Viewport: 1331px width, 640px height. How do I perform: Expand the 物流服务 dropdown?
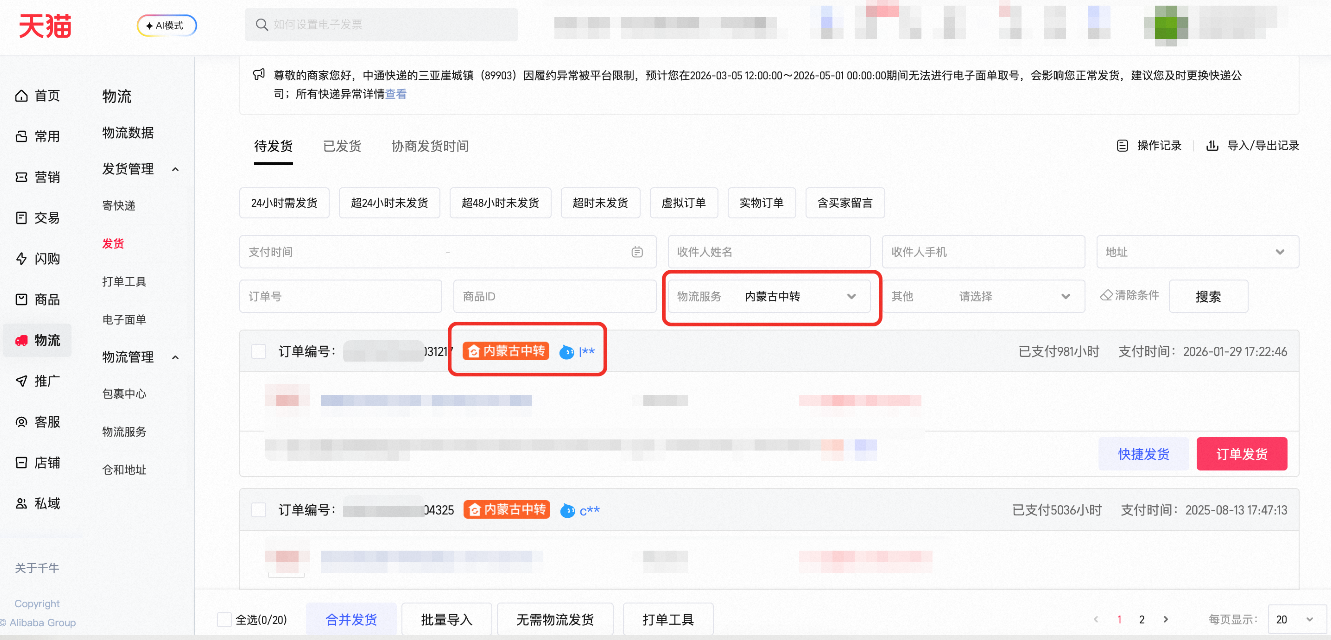point(769,297)
